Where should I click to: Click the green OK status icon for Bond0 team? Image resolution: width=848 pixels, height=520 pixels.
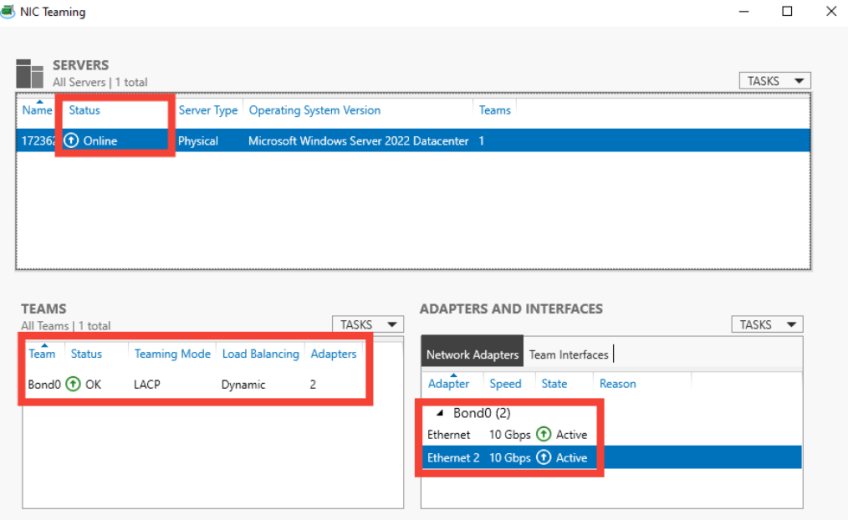(73, 384)
